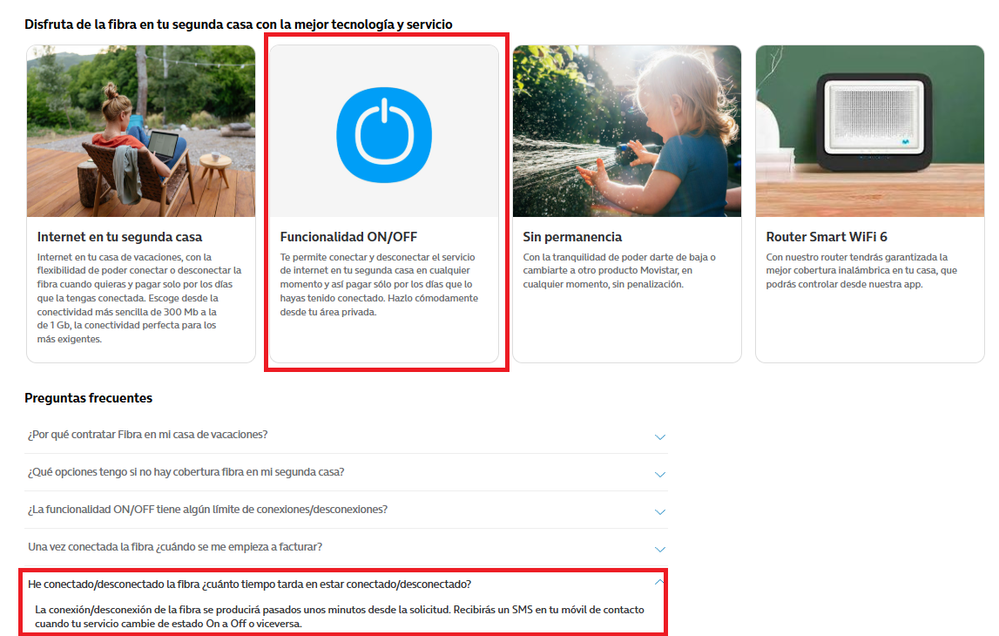Collapse the open 'He conectado/desconectado la fibra' chevron
Screen dimensions: 999x636
[660, 582]
